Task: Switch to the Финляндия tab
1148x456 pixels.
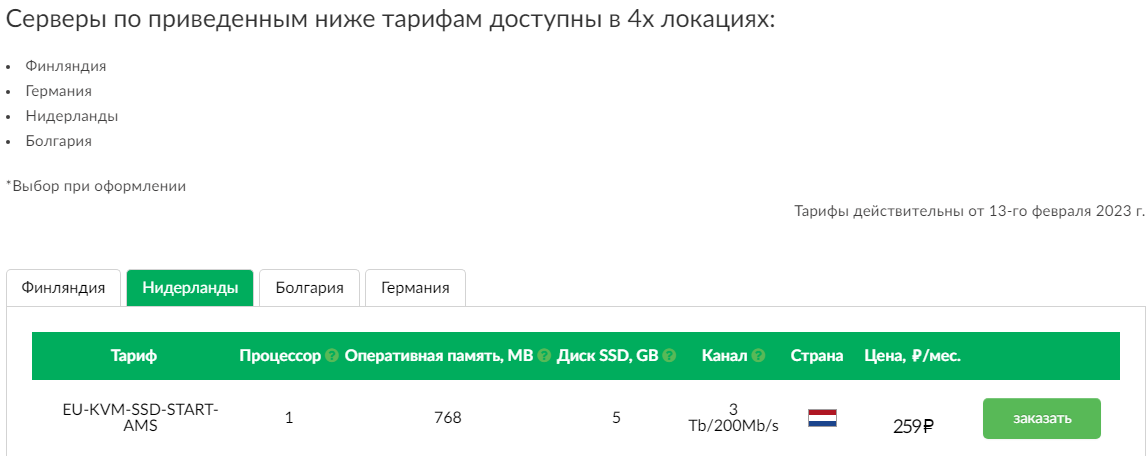Action: point(63,288)
